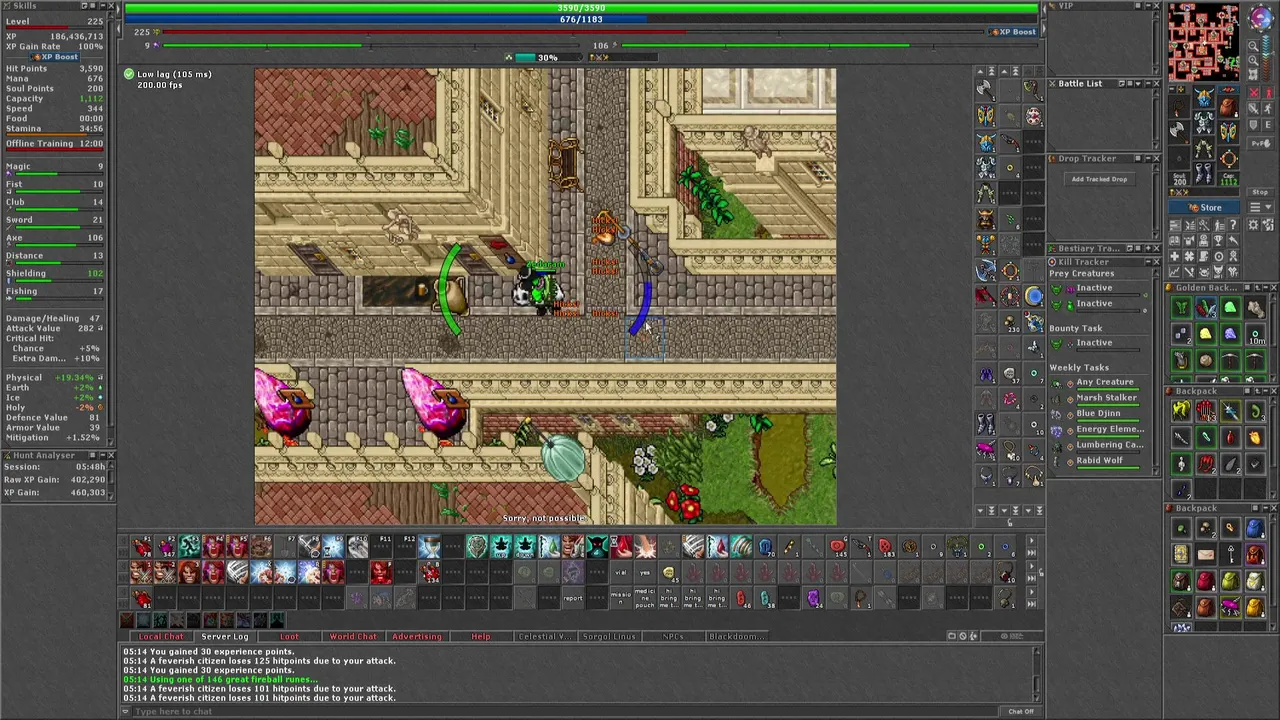Minimize the Battle List panel
This screenshot has height=720, width=1280.
pos(1148,83)
